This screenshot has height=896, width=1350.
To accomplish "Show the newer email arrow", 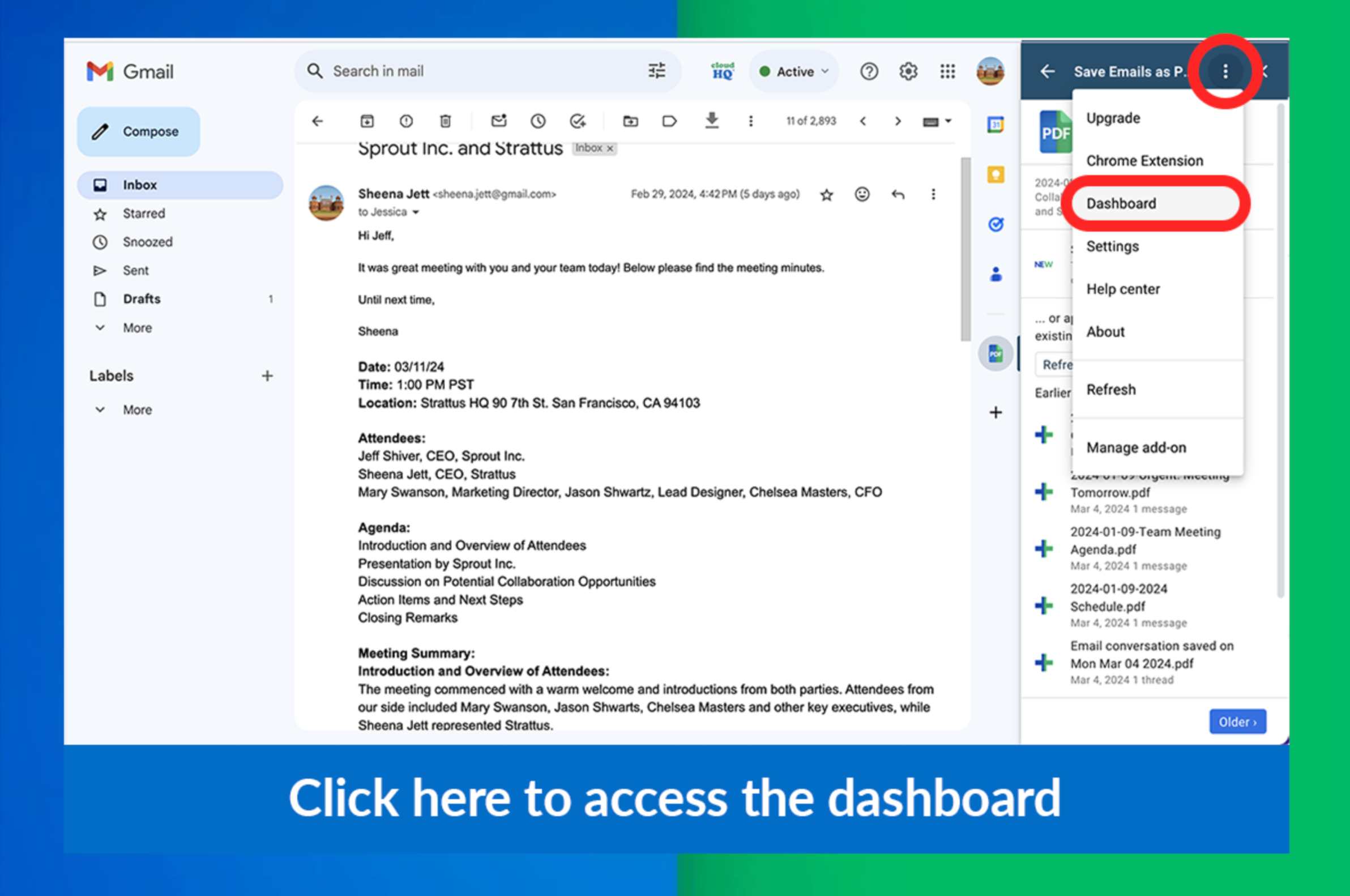I will (862, 121).
